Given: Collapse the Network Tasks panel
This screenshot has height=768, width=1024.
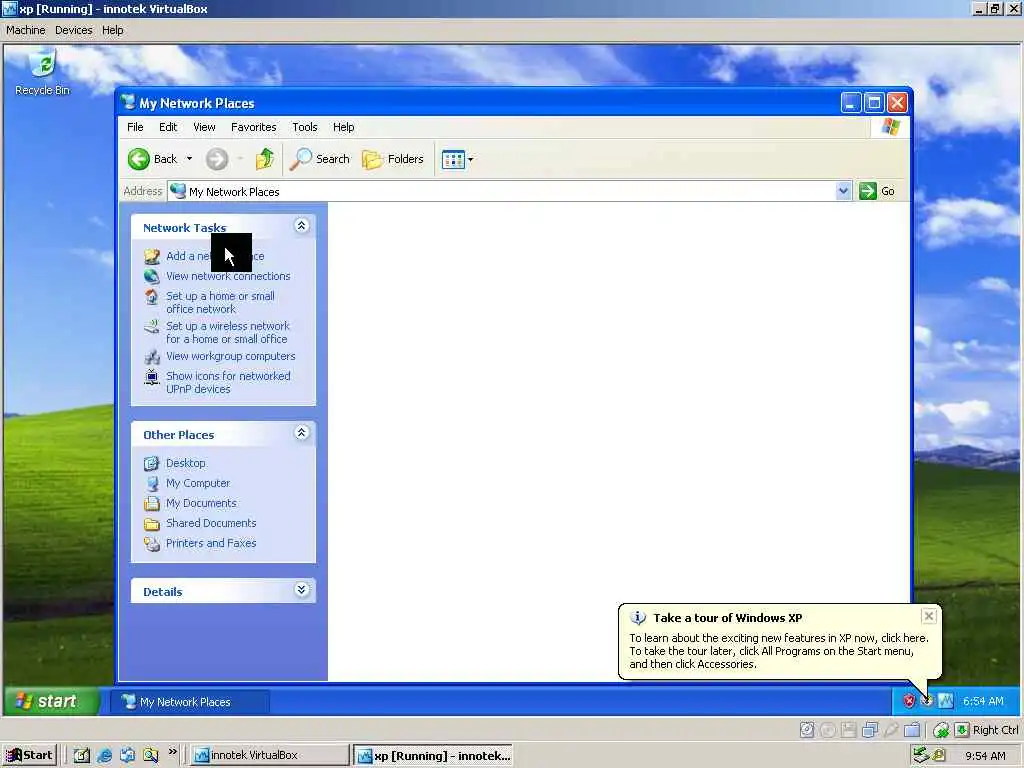Looking at the screenshot, I should pos(301,226).
